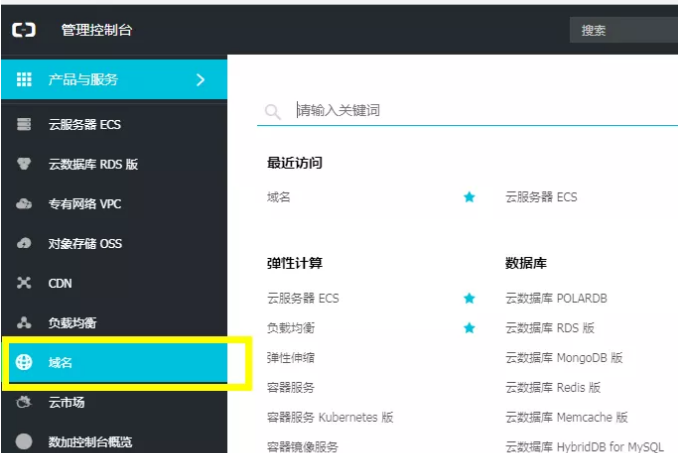Open 云数据库 Redis 版 link
This screenshot has width=700, height=453.
pyautogui.click(x=552, y=387)
